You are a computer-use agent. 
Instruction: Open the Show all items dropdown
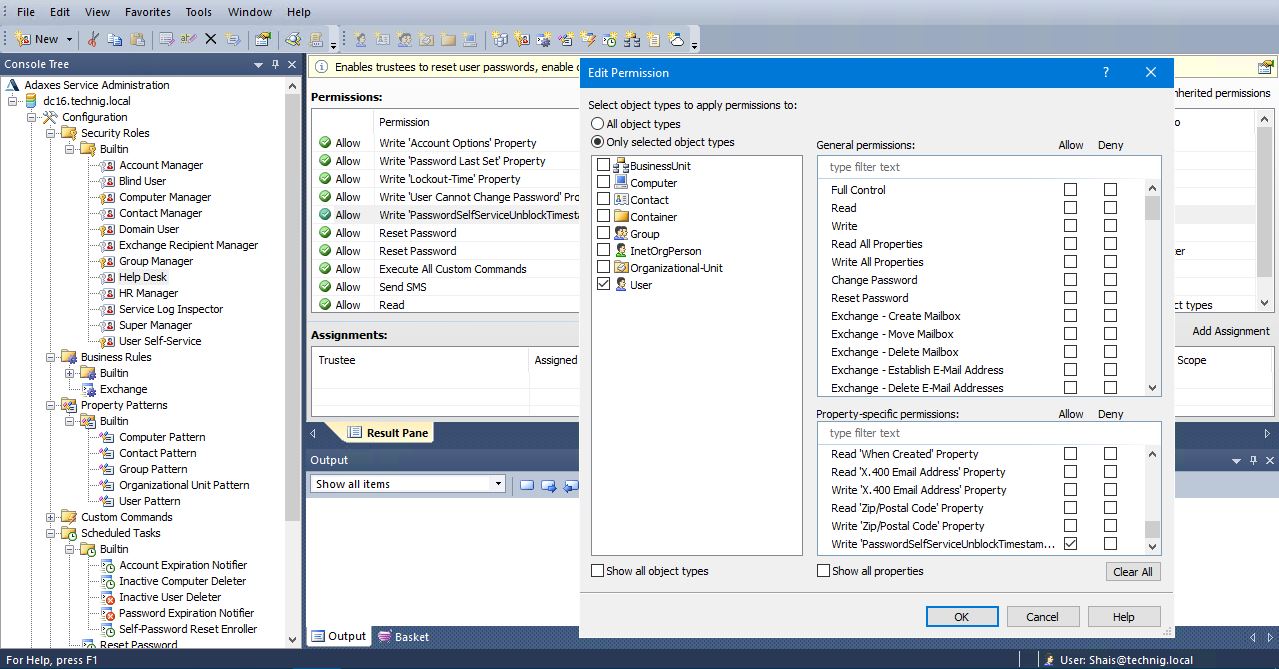coord(498,484)
